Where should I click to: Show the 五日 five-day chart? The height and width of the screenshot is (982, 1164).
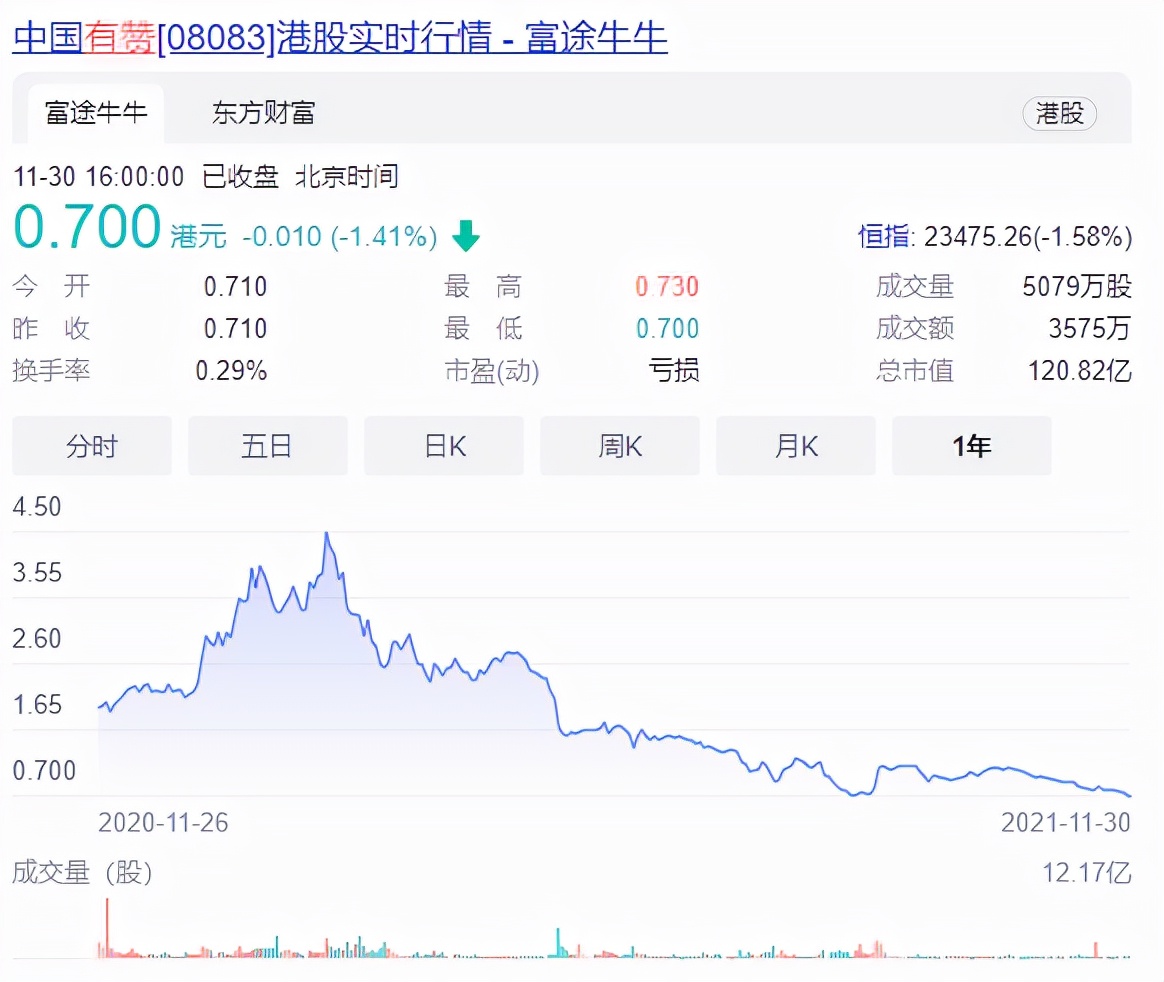267,446
